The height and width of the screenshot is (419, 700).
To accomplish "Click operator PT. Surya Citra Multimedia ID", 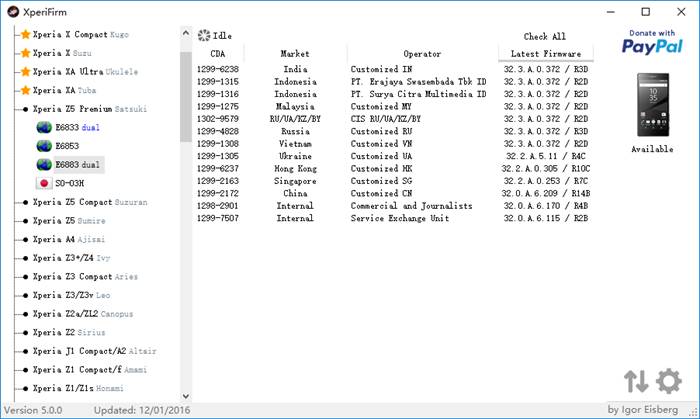I will click(418, 94).
